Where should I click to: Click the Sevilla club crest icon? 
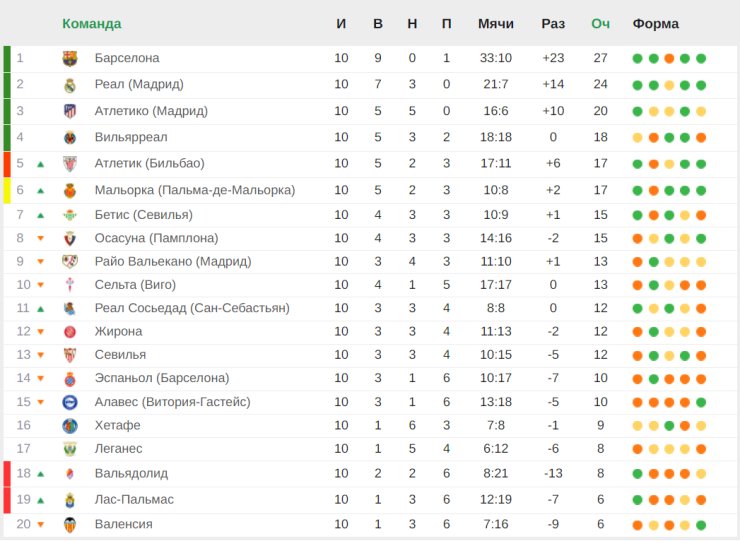point(69,355)
